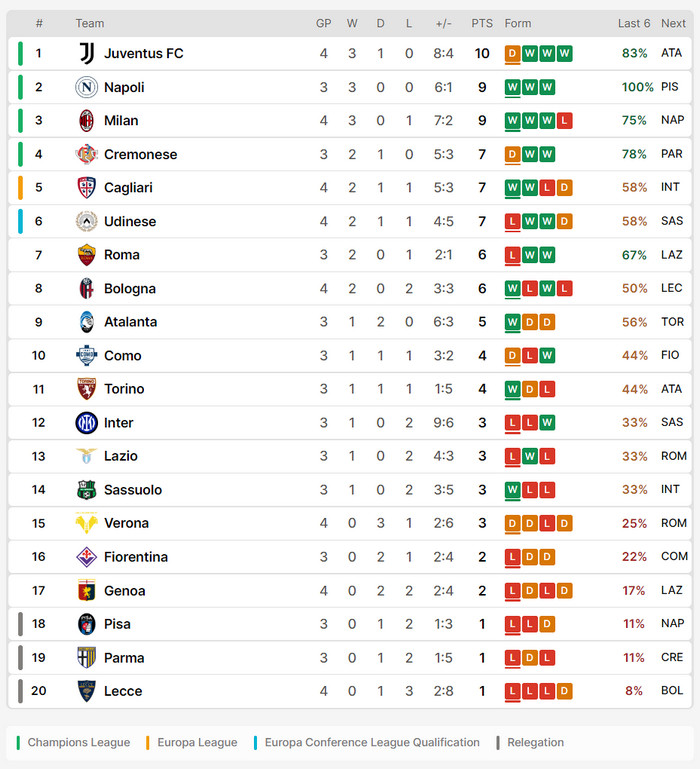Click the Champions League legend label
Viewport: 700px width, 769px height.
[78, 743]
